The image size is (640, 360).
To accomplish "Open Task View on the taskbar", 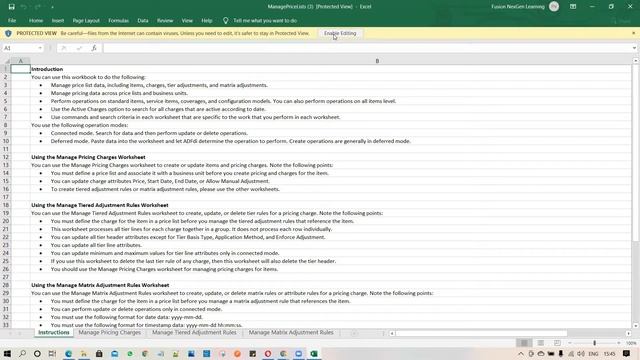I will click(52, 353).
